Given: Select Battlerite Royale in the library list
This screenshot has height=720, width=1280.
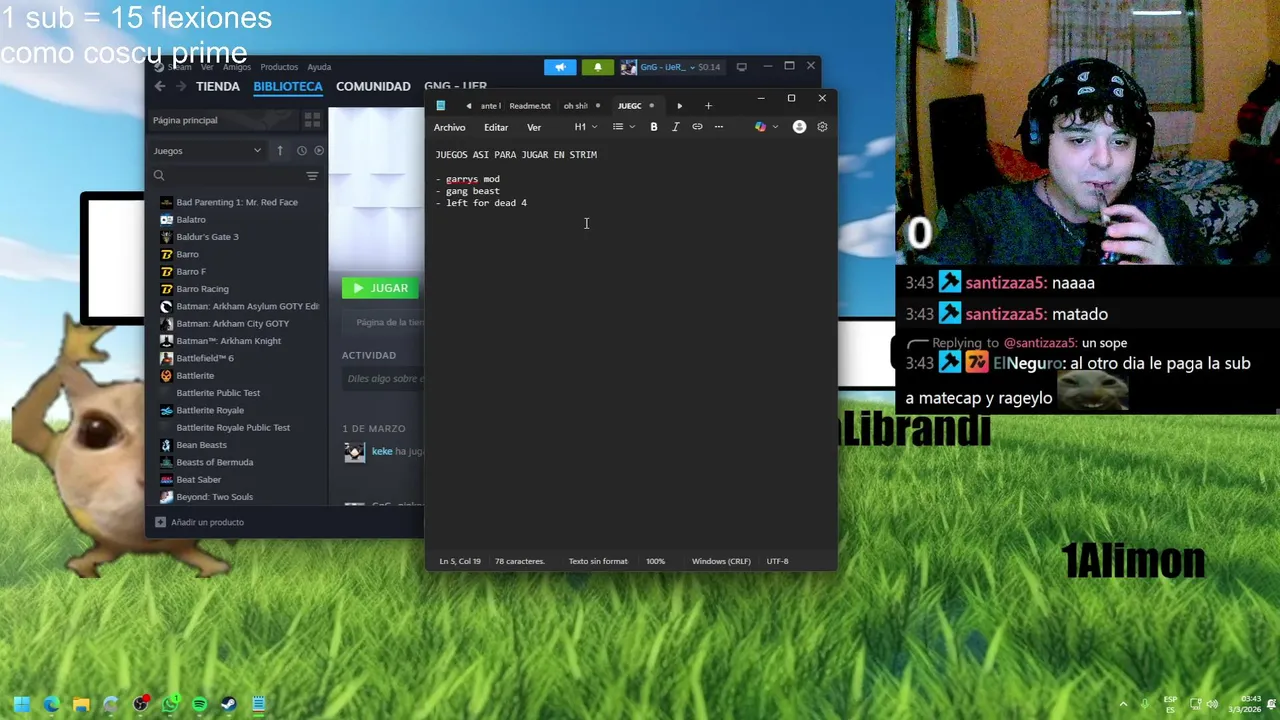Looking at the screenshot, I should pos(210,410).
